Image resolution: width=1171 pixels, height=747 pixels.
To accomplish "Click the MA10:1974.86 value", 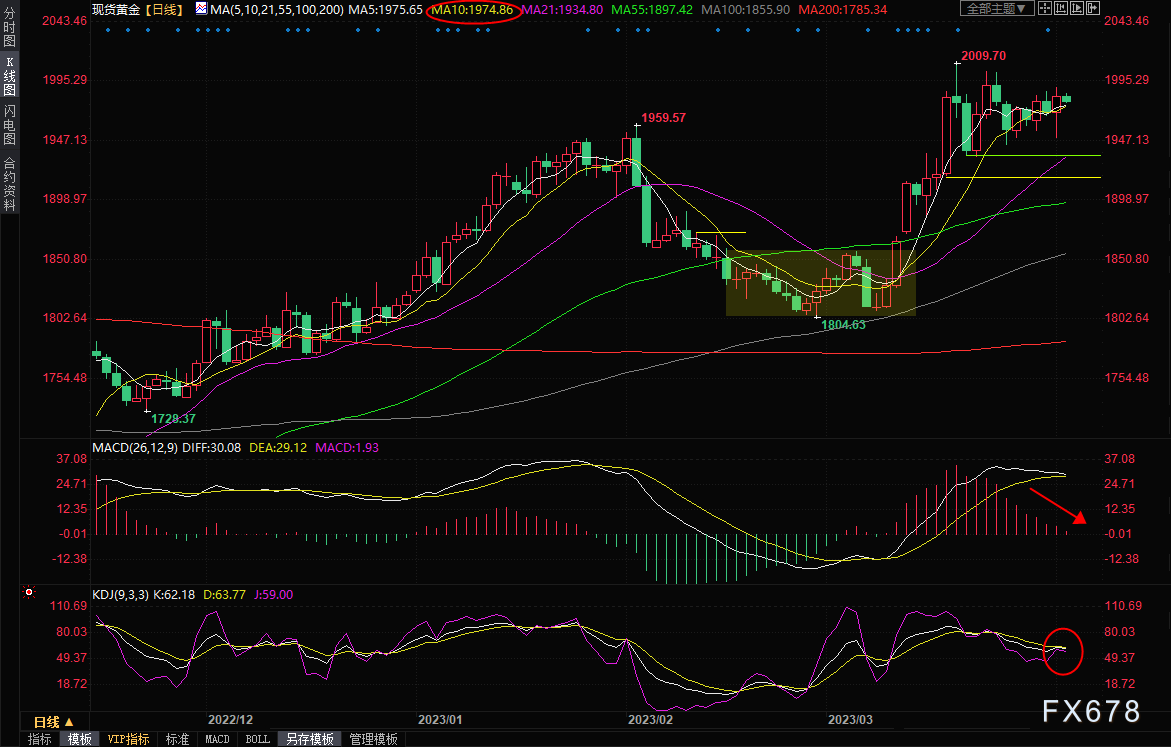I will coord(473,10).
